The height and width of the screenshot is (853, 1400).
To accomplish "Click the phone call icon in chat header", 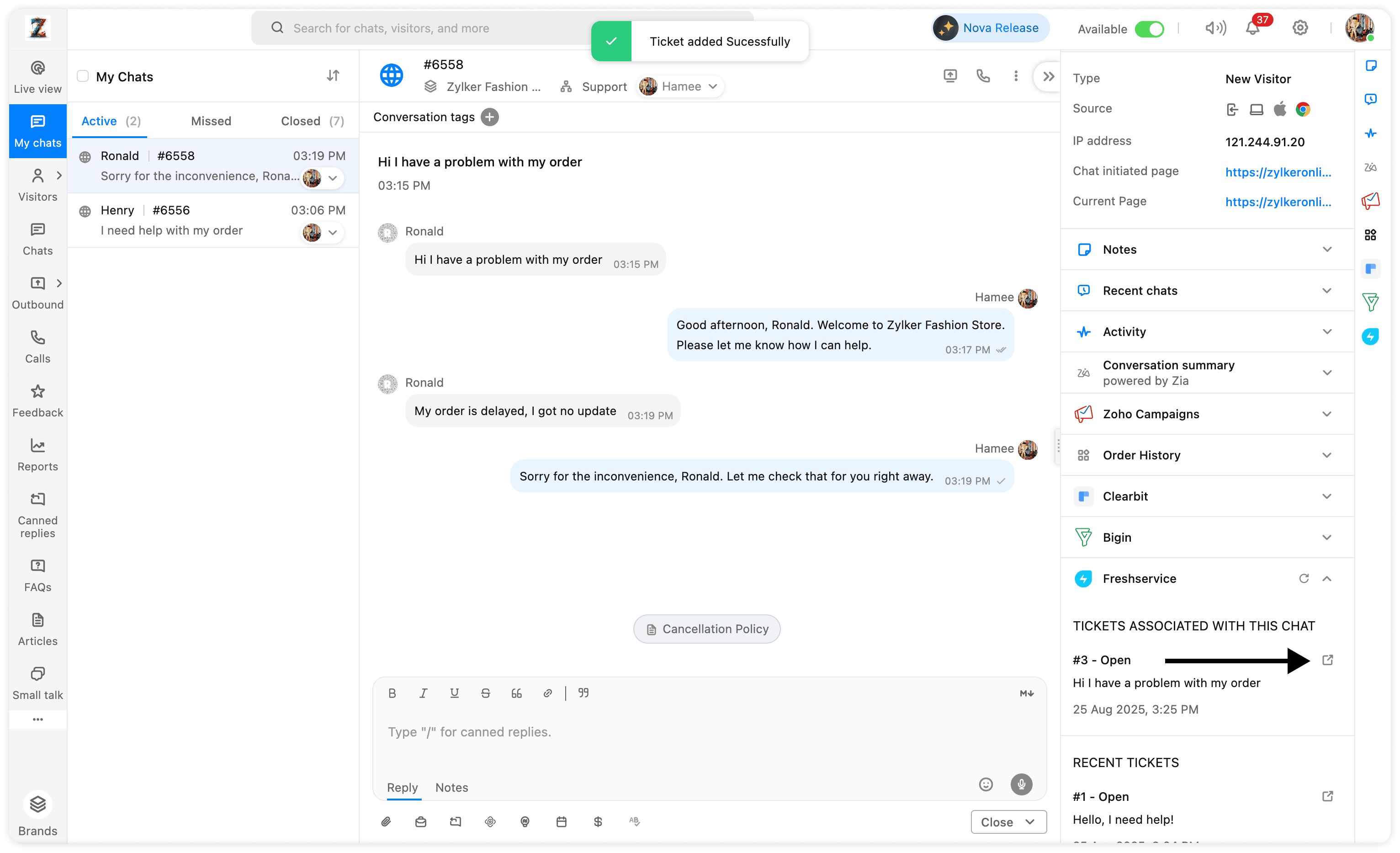I will click(x=983, y=75).
